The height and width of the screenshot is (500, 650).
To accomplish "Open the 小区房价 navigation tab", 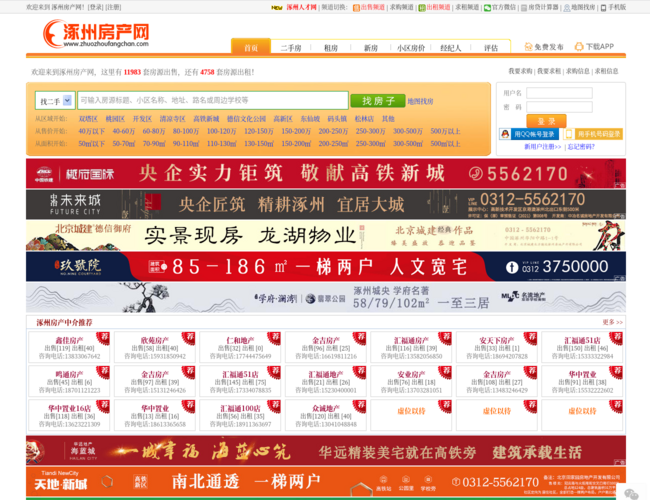I will (411, 48).
